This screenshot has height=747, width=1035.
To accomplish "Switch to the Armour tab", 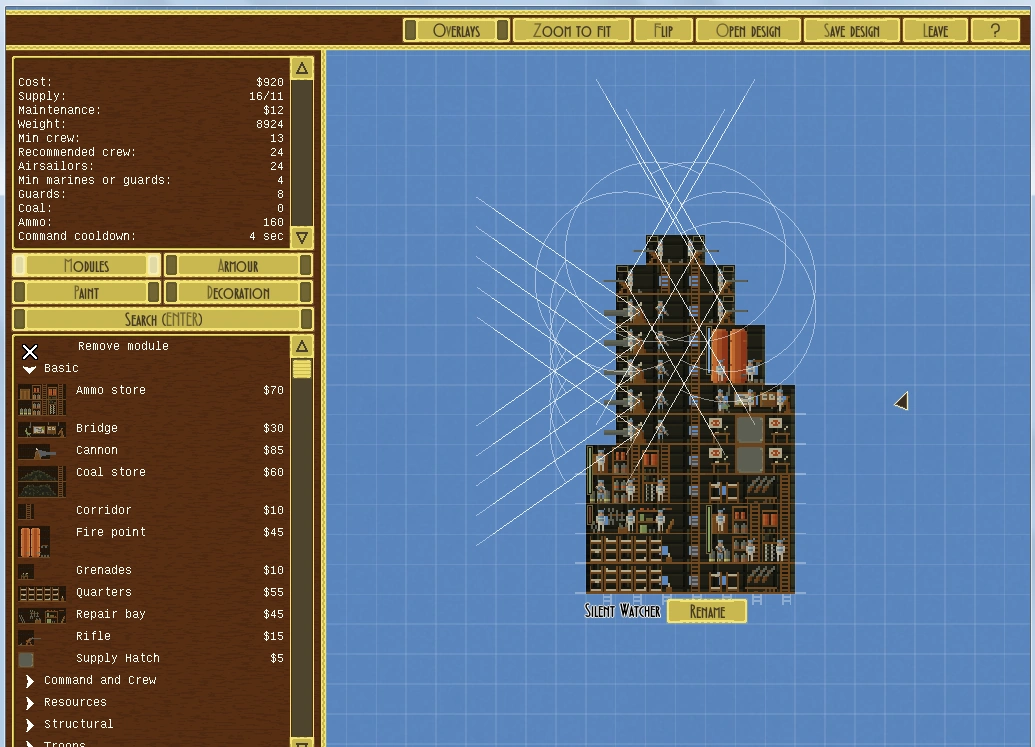I will point(238,266).
